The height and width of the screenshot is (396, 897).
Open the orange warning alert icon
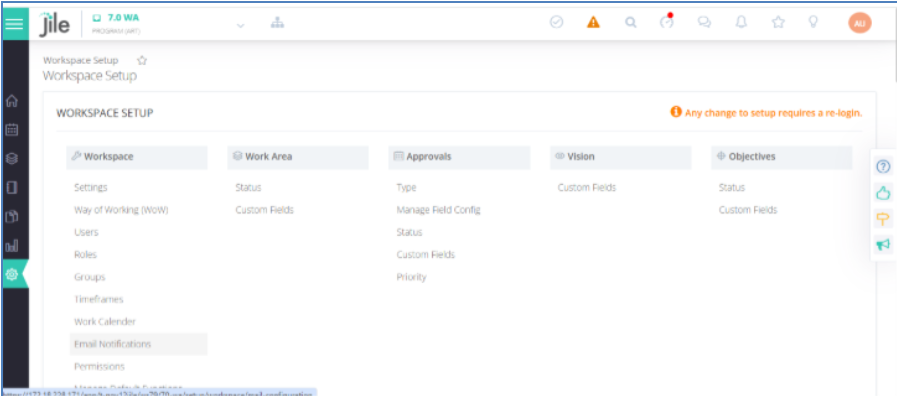593,22
